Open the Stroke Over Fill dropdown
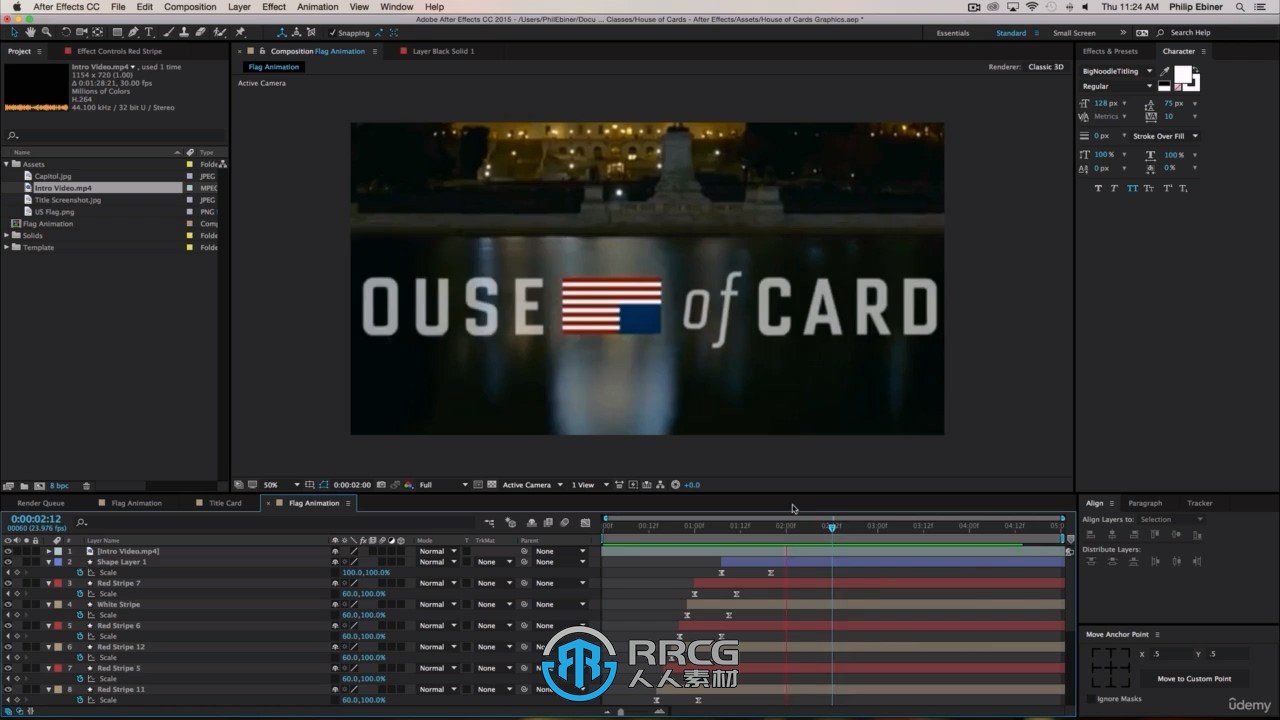The width and height of the screenshot is (1280, 720). [1165, 136]
